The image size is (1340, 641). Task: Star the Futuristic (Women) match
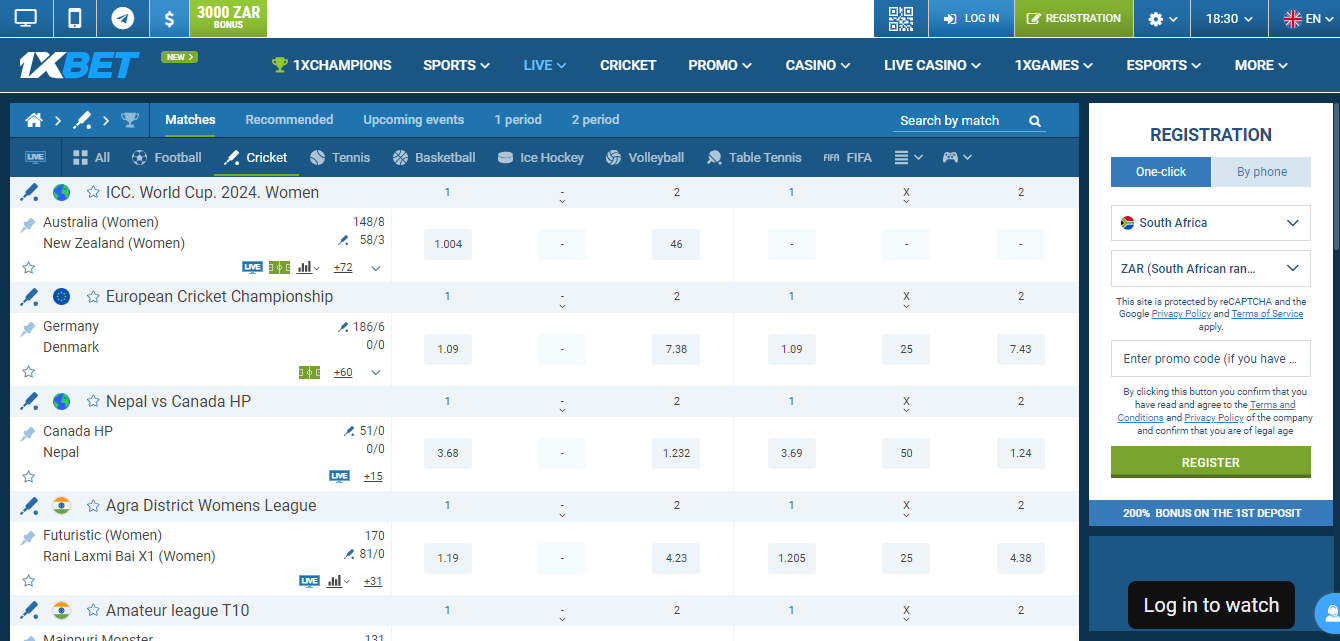point(28,581)
